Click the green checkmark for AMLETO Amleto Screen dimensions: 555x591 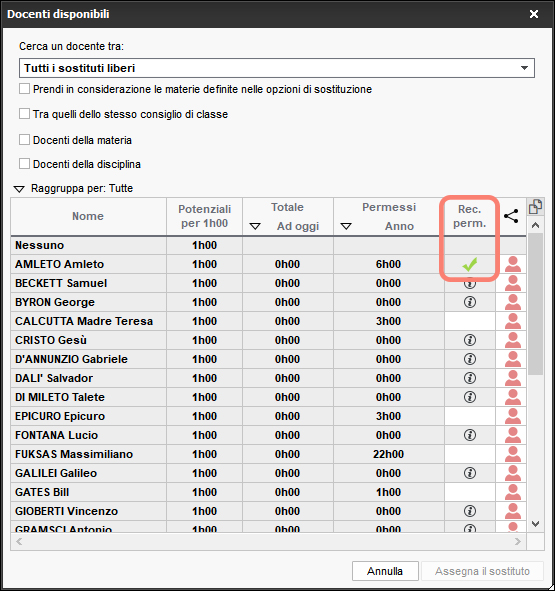(x=470, y=264)
